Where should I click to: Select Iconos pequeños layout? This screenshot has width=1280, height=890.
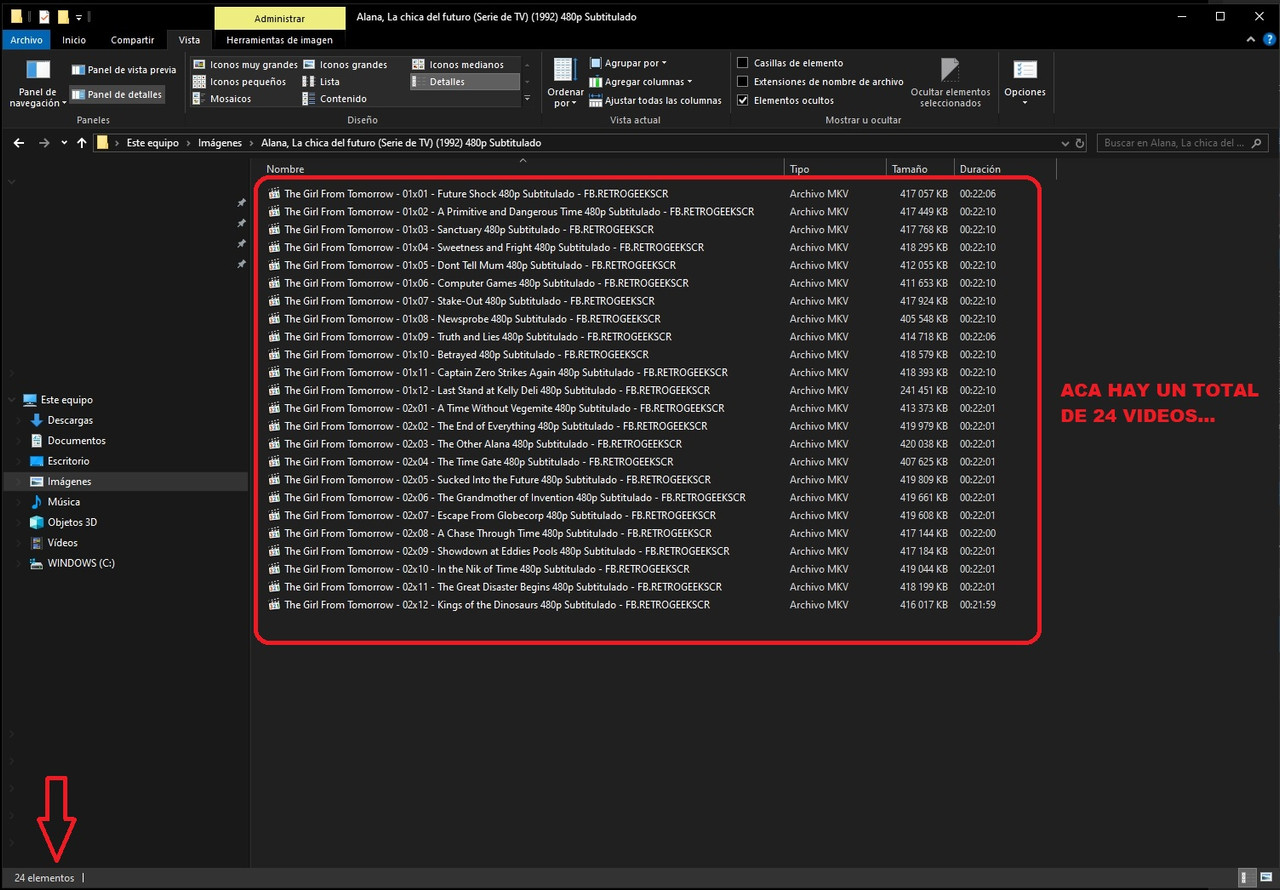pos(239,82)
